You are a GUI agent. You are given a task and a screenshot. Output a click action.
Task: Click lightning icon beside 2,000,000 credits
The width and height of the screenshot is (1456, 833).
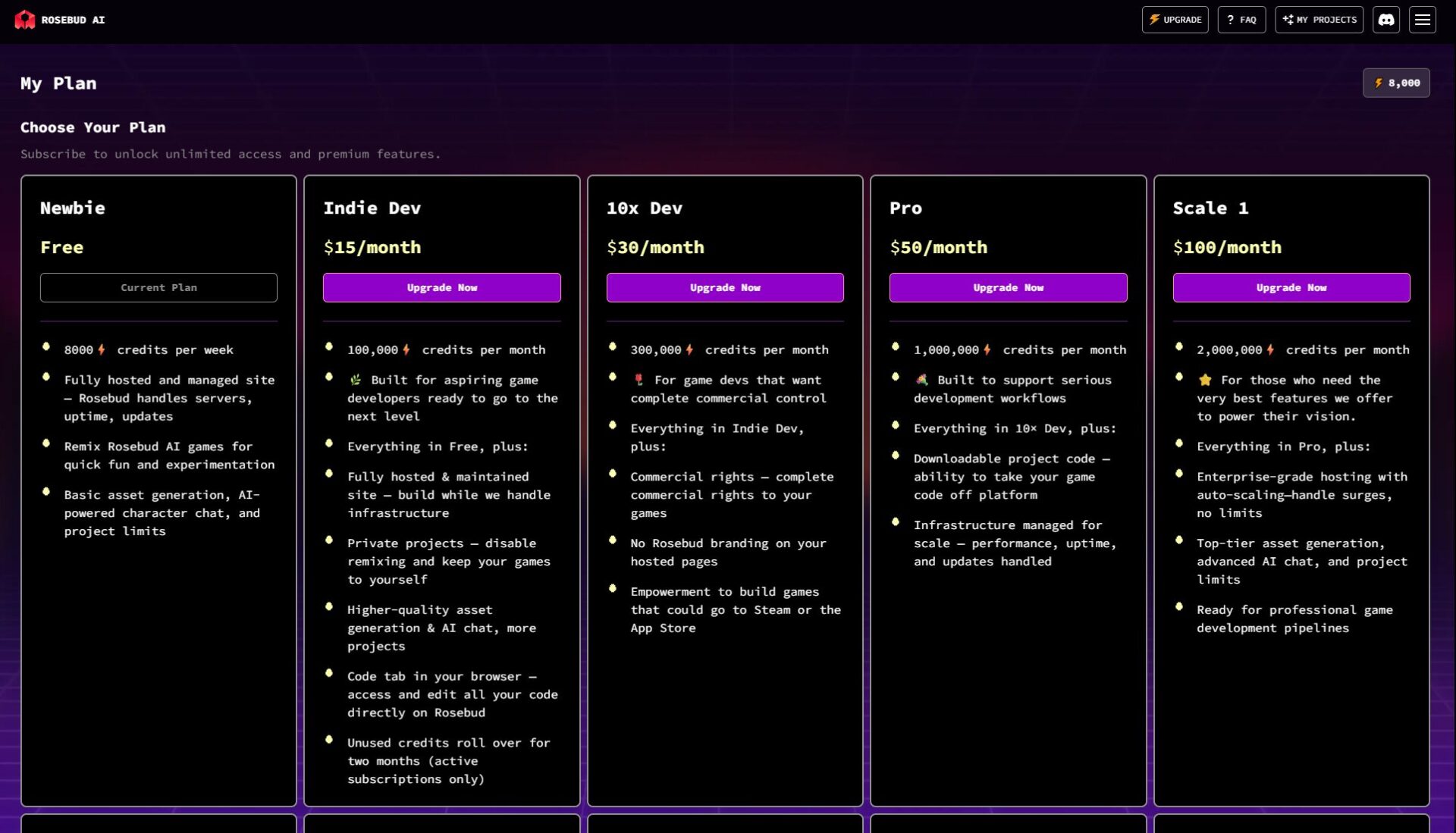coord(1270,350)
